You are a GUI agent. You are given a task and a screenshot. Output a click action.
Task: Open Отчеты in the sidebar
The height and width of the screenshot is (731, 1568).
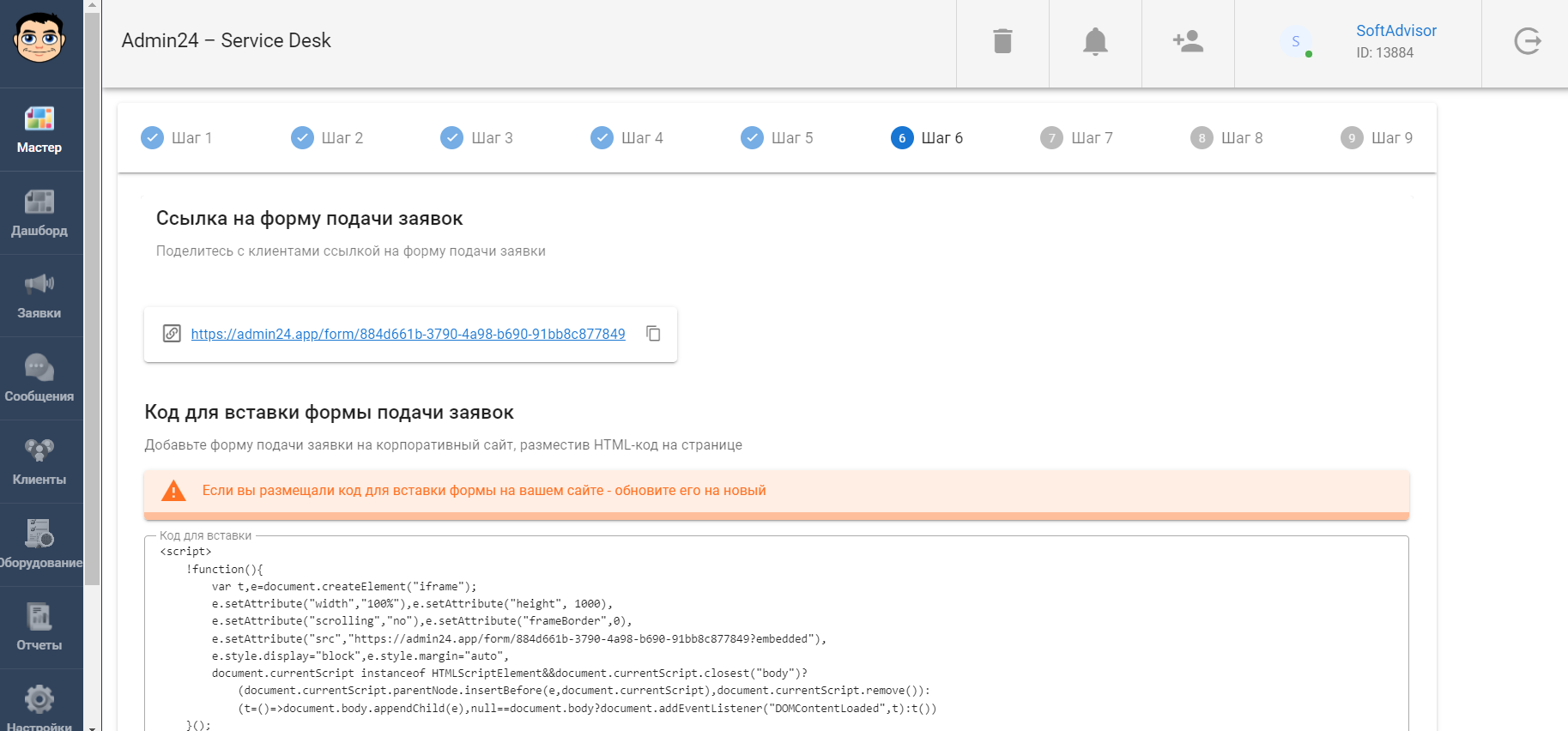point(39,628)
